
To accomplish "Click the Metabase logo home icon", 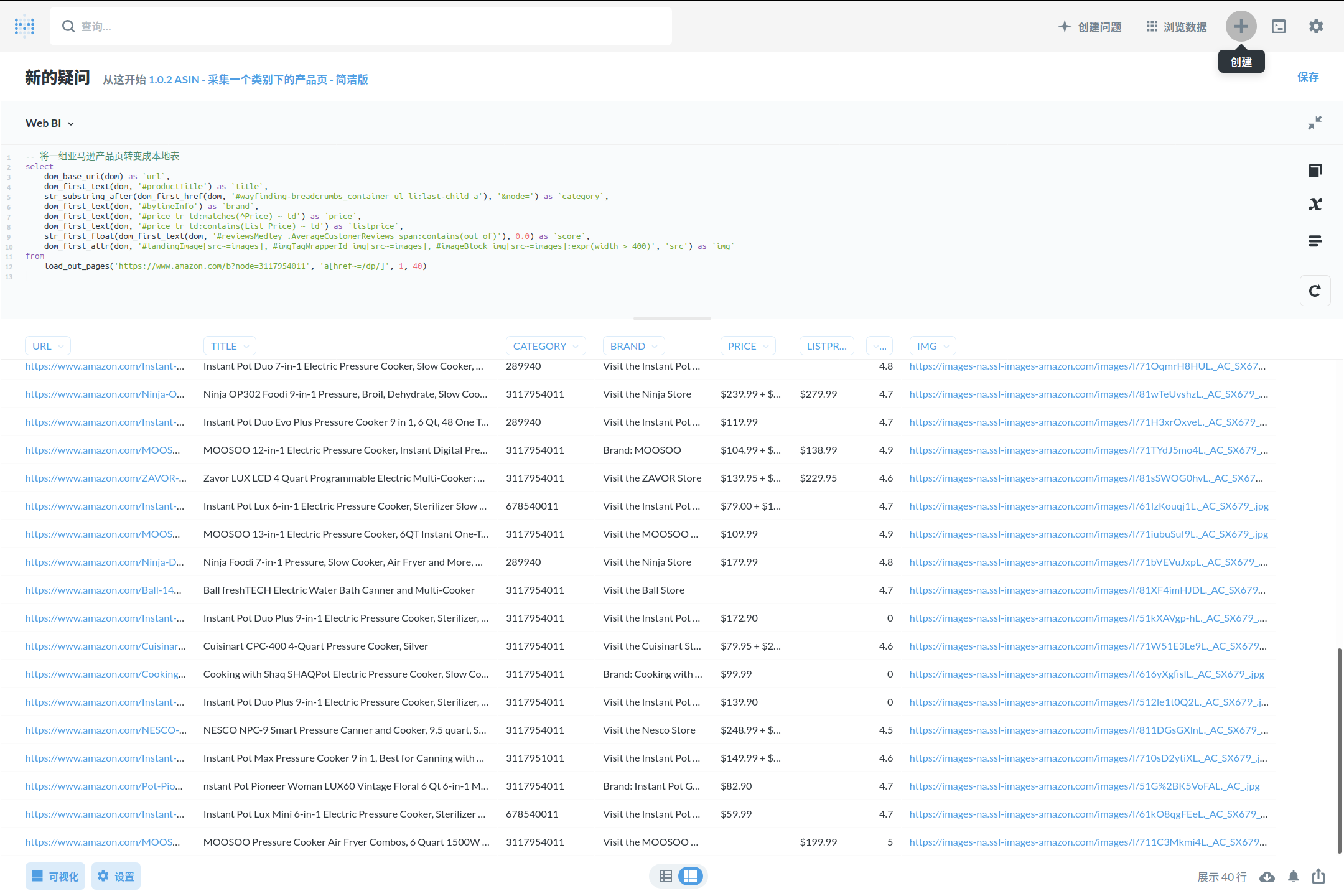I will (x=25, y=26).
